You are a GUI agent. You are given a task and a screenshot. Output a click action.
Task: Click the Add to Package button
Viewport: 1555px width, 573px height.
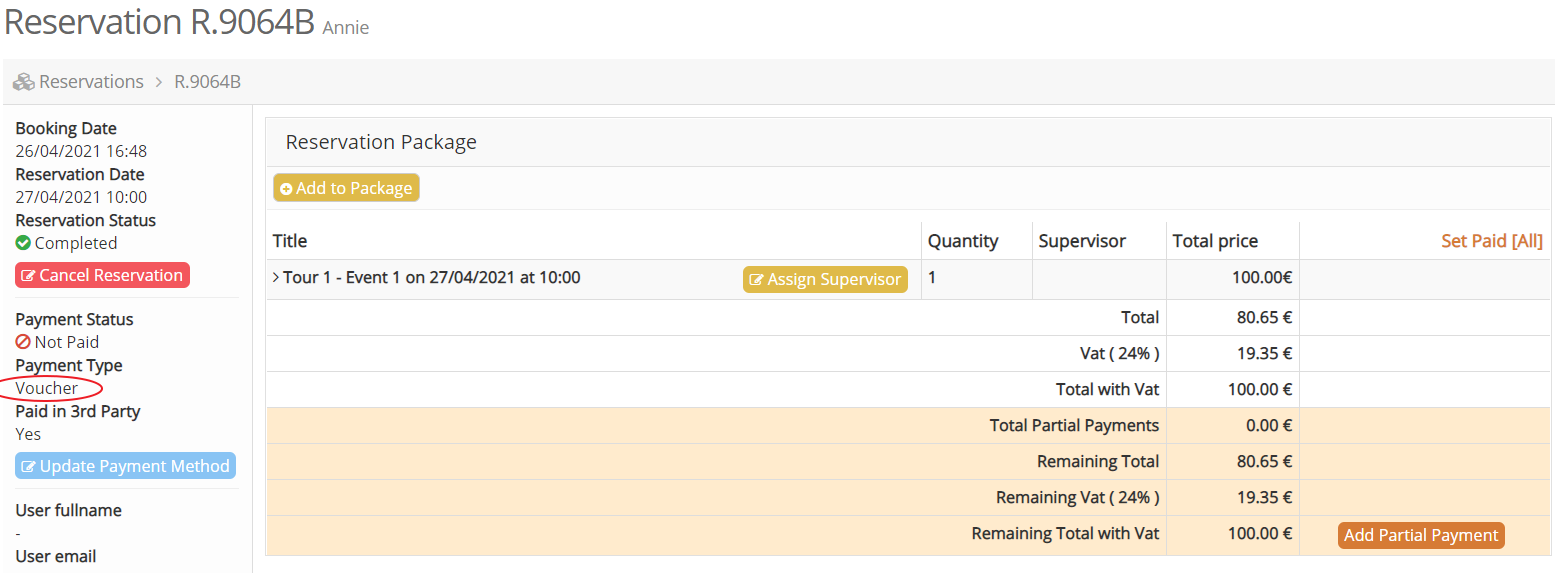(346, 188)
